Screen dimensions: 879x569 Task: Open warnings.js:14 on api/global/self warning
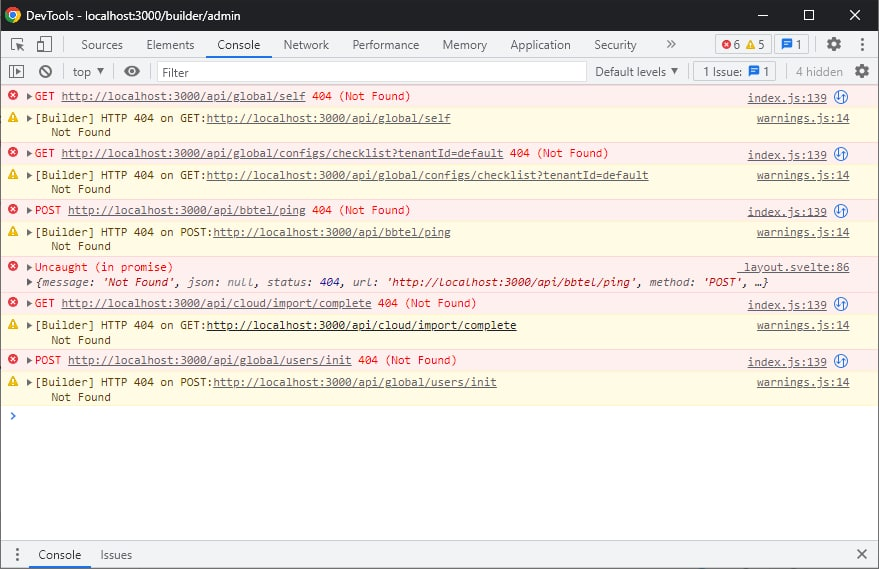pos(803,118)
